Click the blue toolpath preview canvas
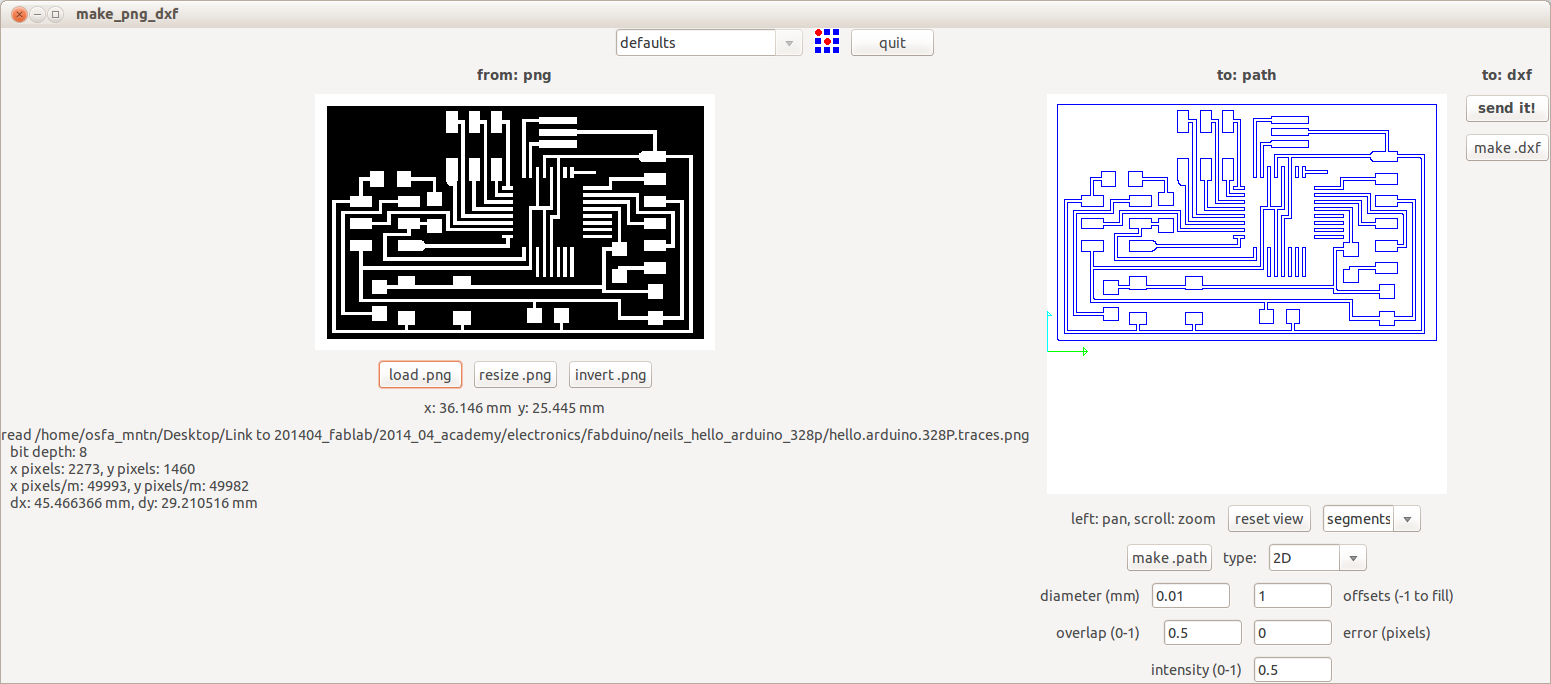Viewport: 1551px width, 684px height. pos(1247,294)
